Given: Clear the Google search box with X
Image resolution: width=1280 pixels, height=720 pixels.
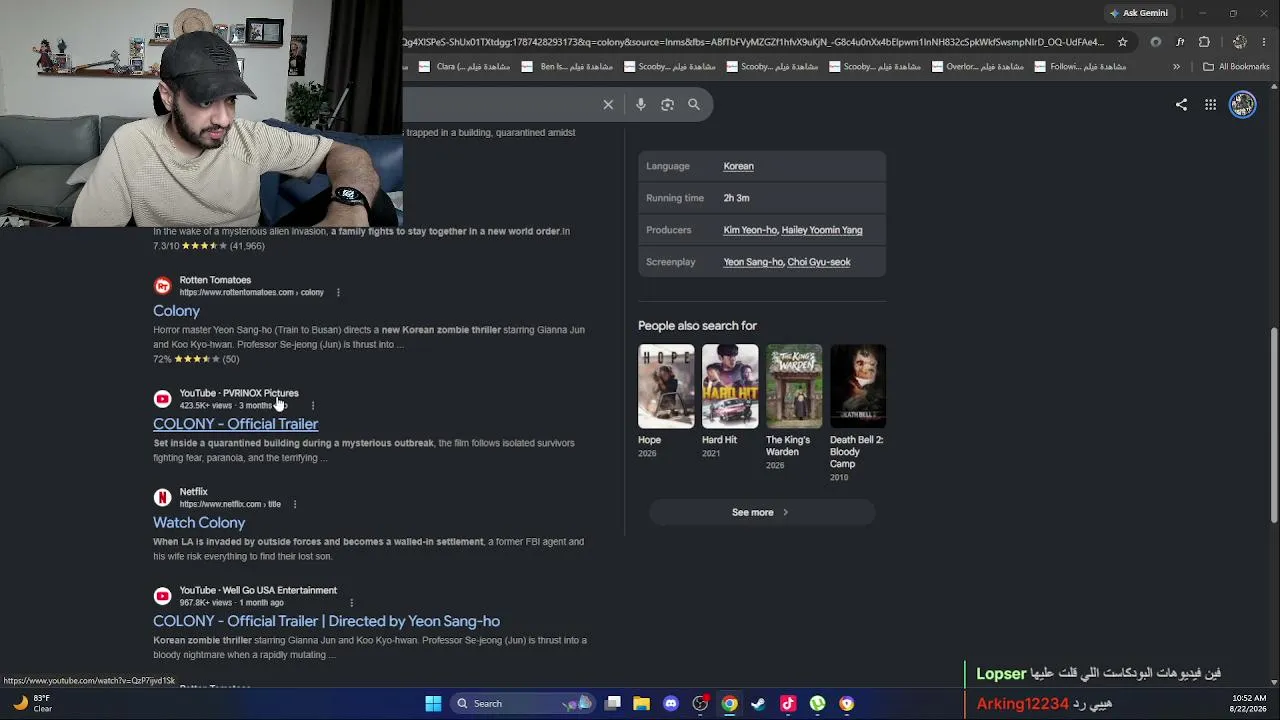Looking at the screenshot, I should 608,104.
